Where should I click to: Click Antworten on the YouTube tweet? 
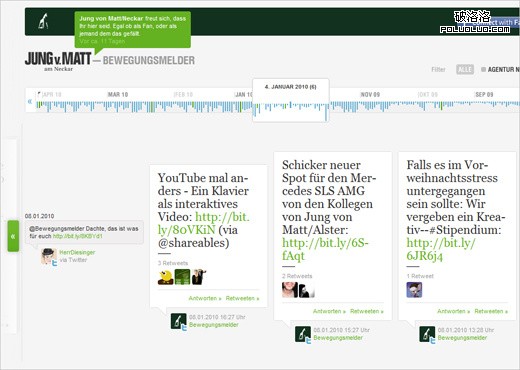click(205, 298)
